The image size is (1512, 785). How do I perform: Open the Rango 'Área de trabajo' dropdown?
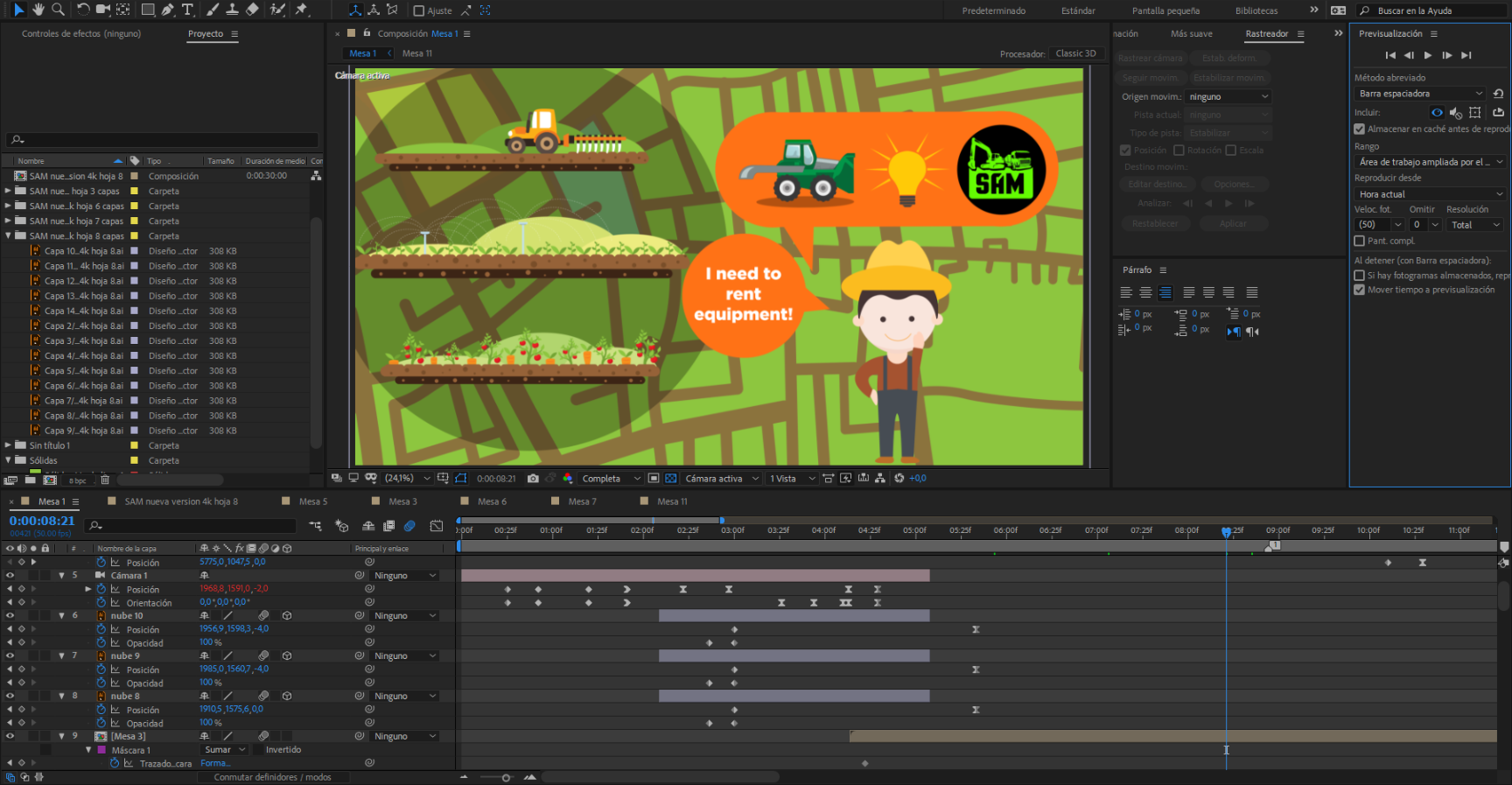pyautogui.click(x=1430, y=162)
